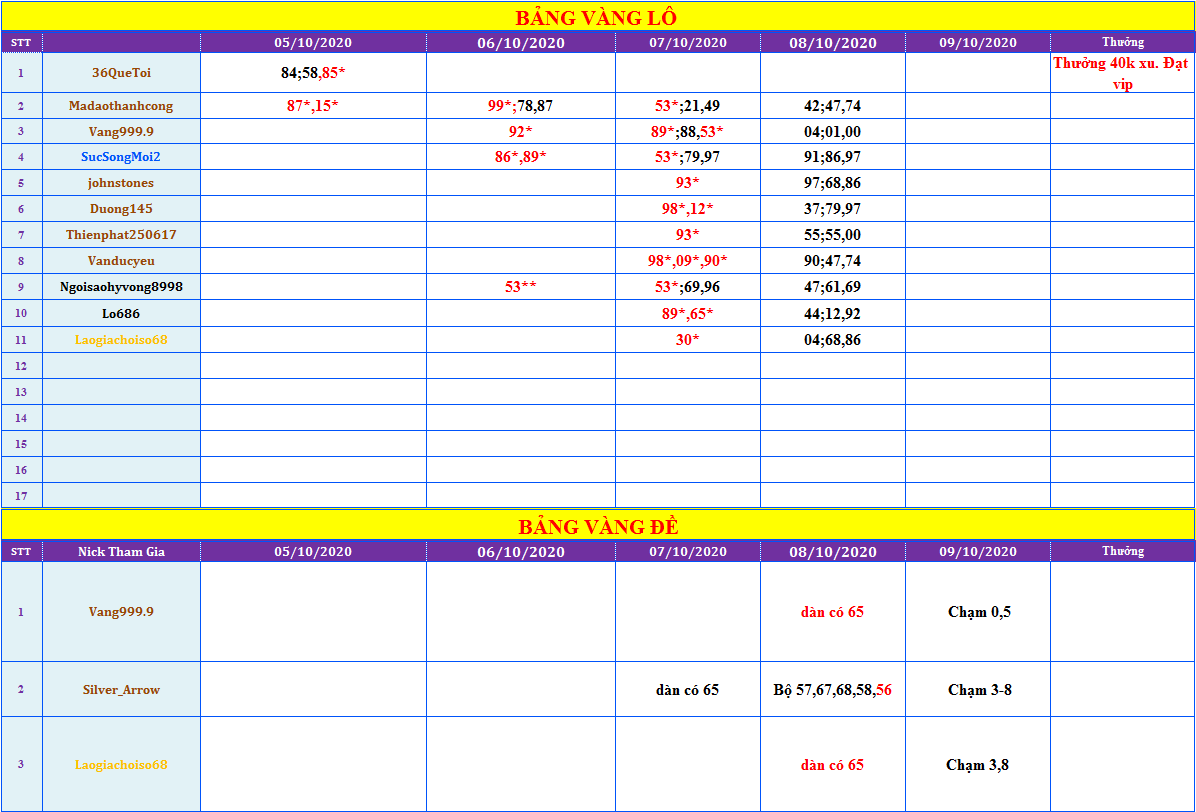Screen dimensions: 1196x812
Task: Click Laogiachoiso68 in the LÔ table
Action: [x=121, y=340]
